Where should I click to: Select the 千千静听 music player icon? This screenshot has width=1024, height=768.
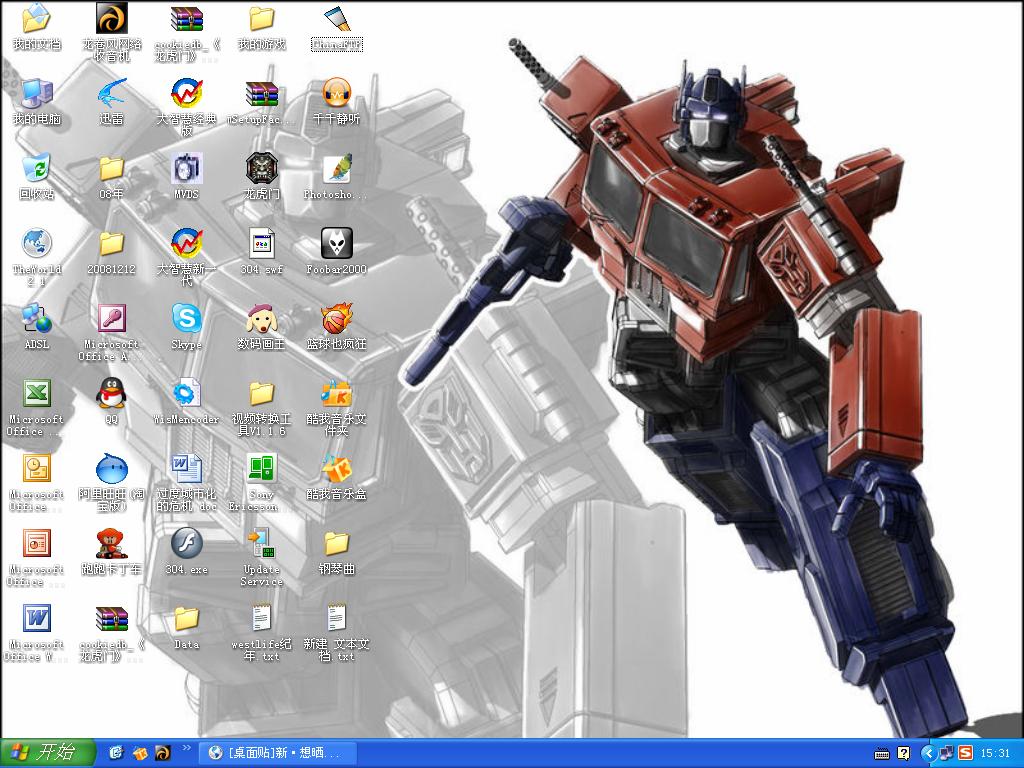[x=337, y=95]
